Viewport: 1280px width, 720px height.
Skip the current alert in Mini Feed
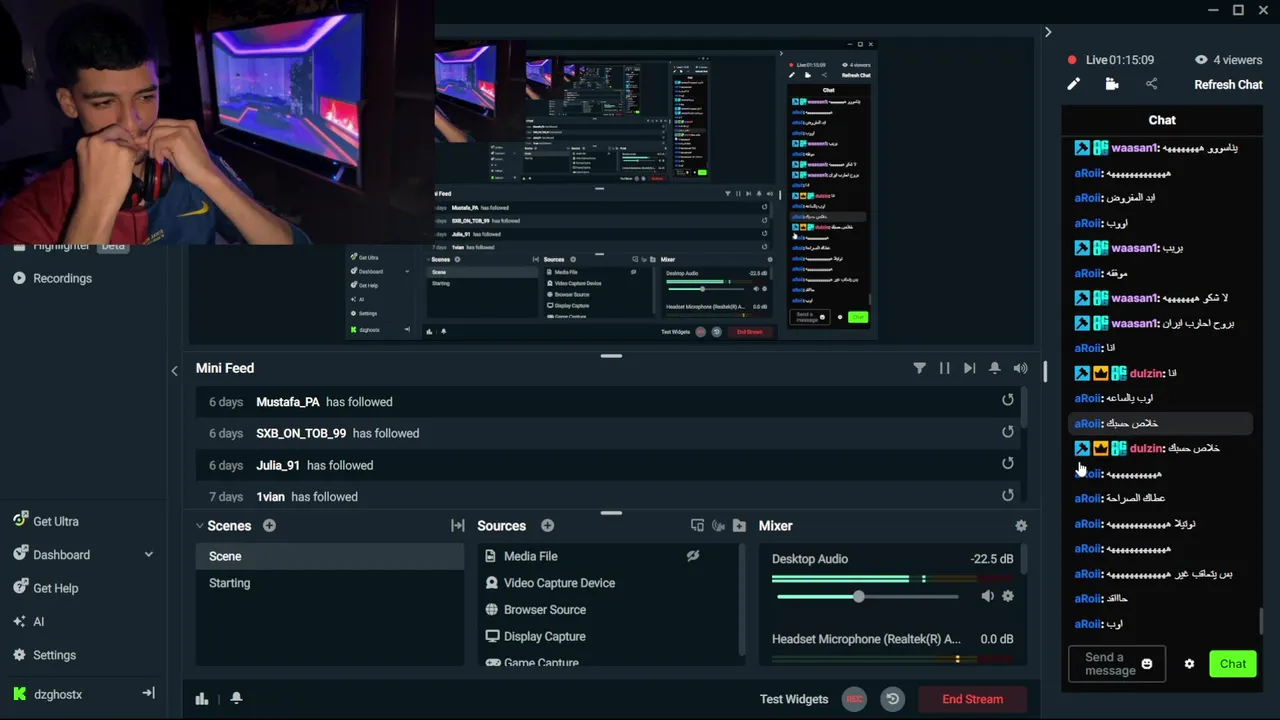tap(970, 368)
